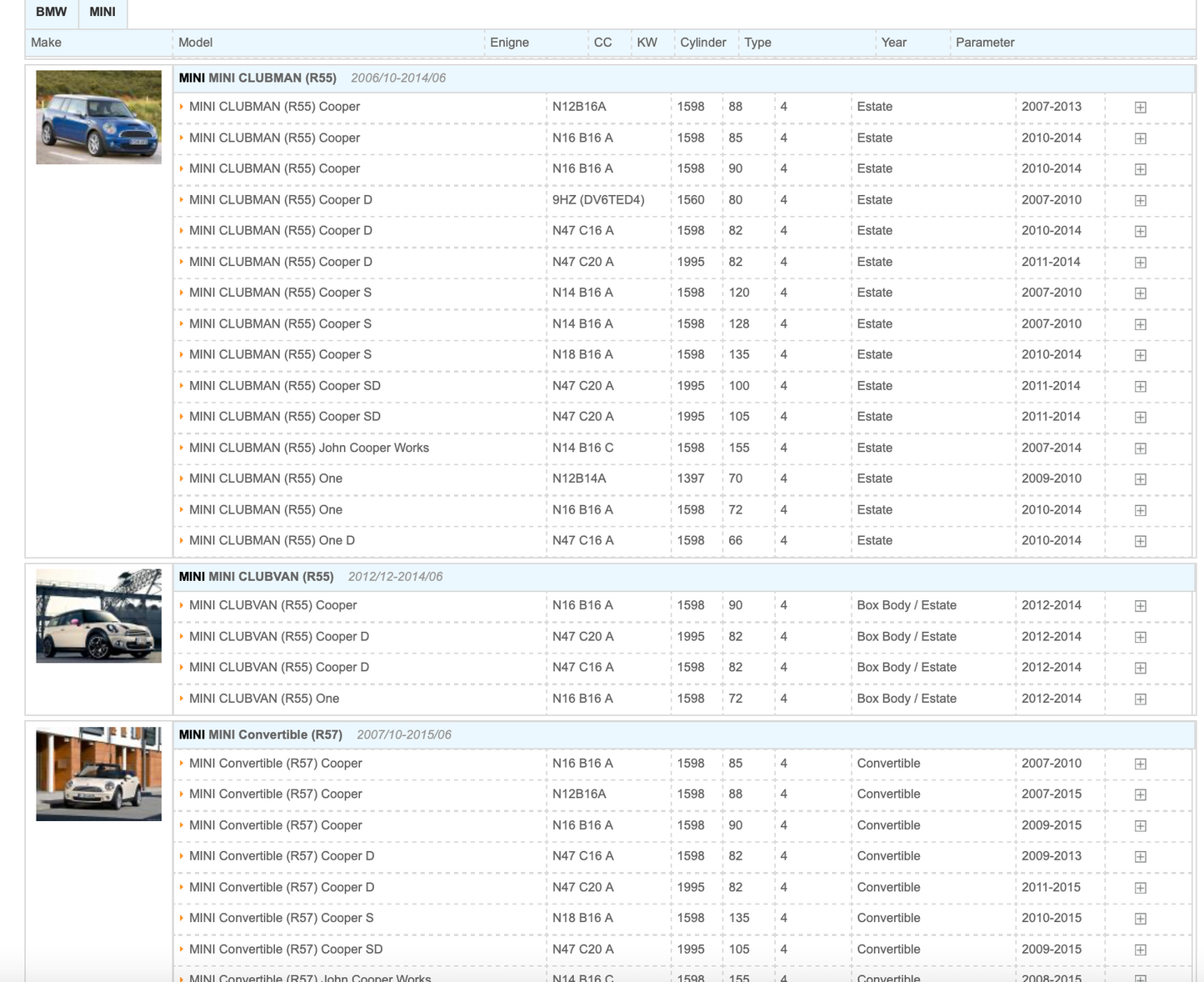The height and width of the screenshot is (982, 1204).
Task: Open plus icon for Clubman Cooper D N47 C16 A
Action: click(1141, 231)
